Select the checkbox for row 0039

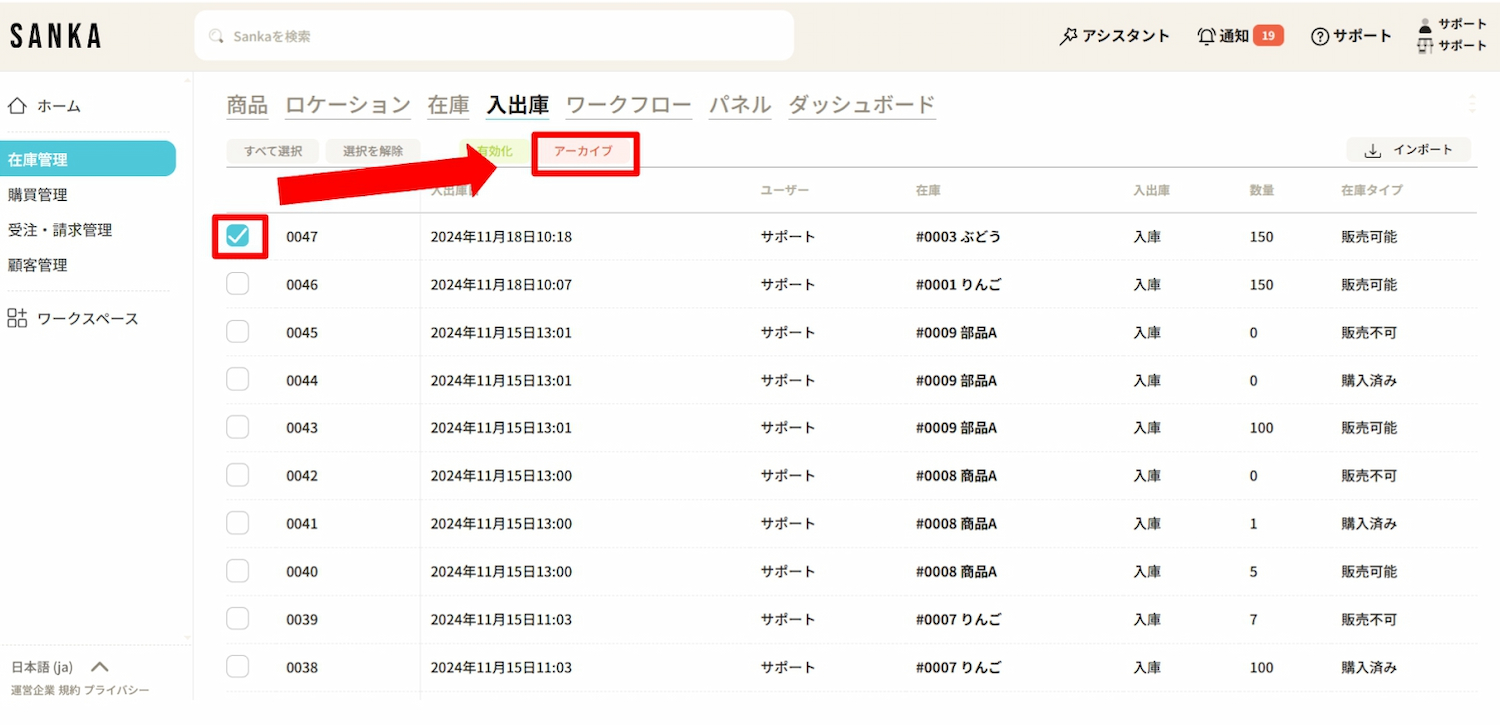[x=238, y=619]
